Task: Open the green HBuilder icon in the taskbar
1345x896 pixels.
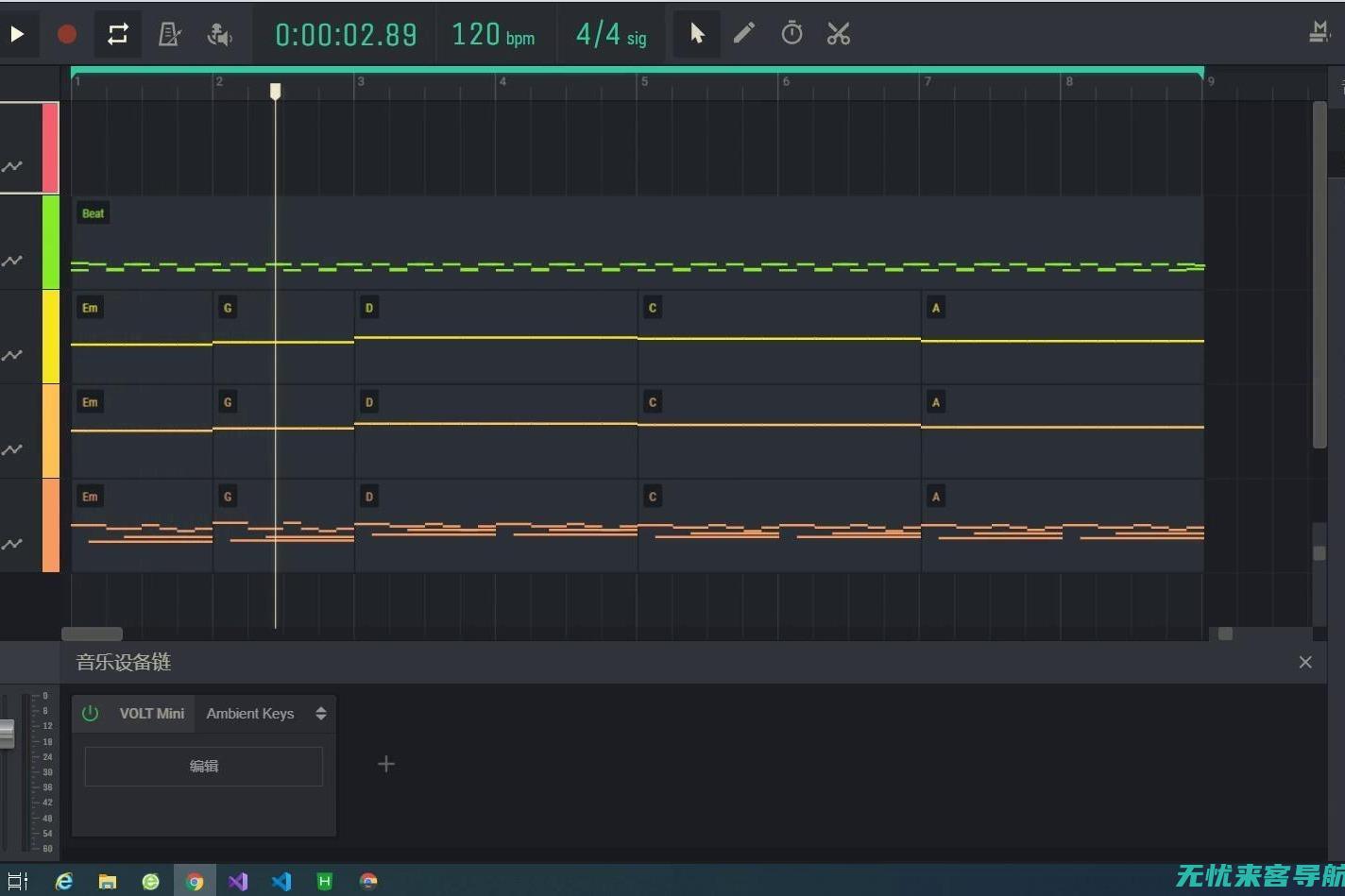Action: (325, 881)
